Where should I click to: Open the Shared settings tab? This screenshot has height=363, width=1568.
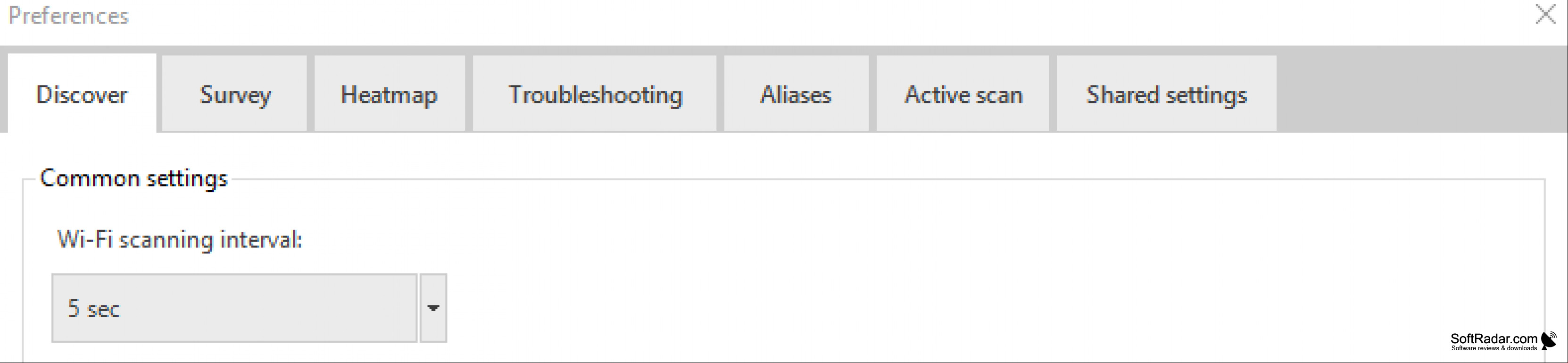1166,94
